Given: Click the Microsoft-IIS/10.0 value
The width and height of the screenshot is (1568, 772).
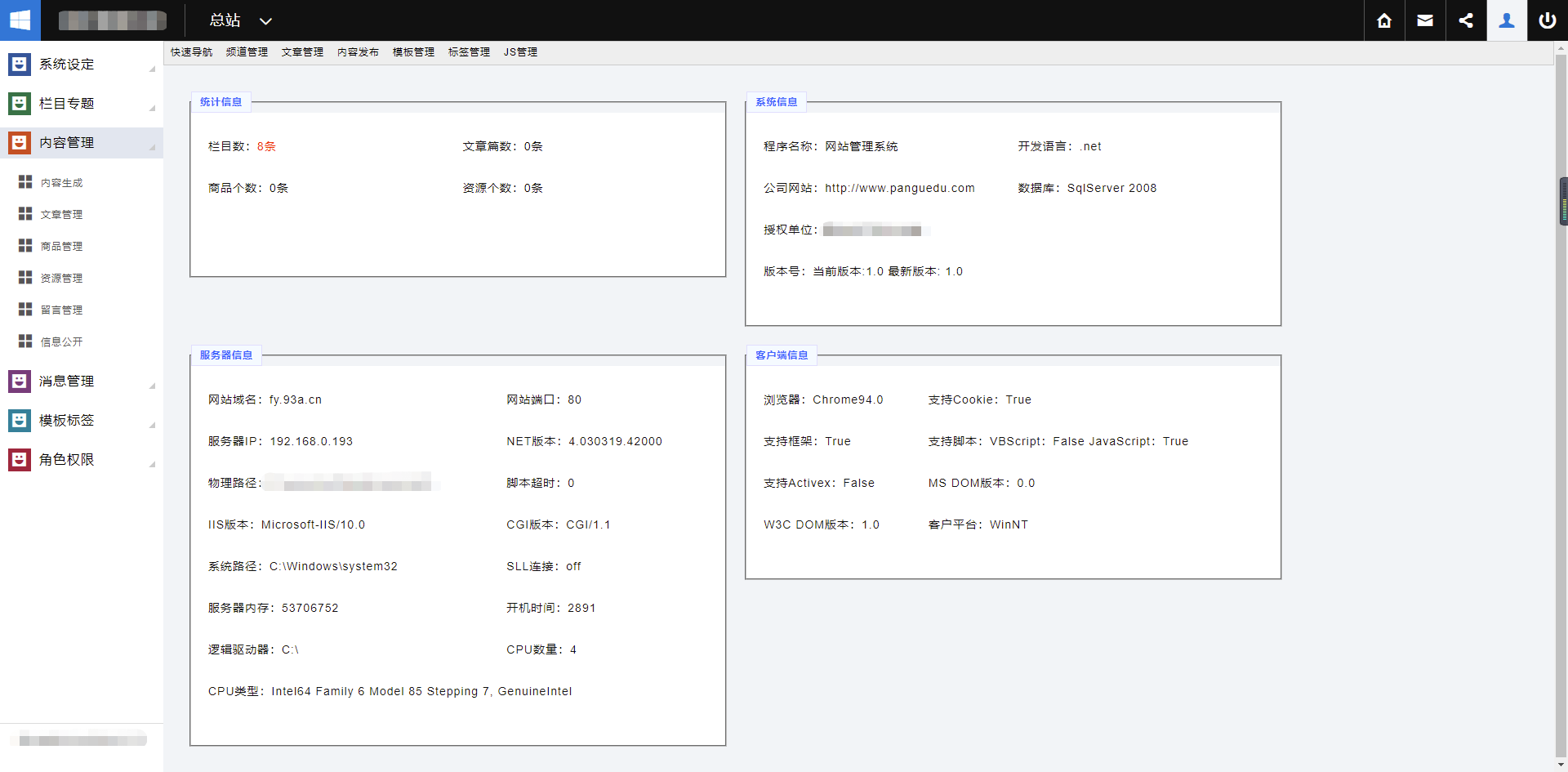Looking at the screenshot, I should (313, 524).
